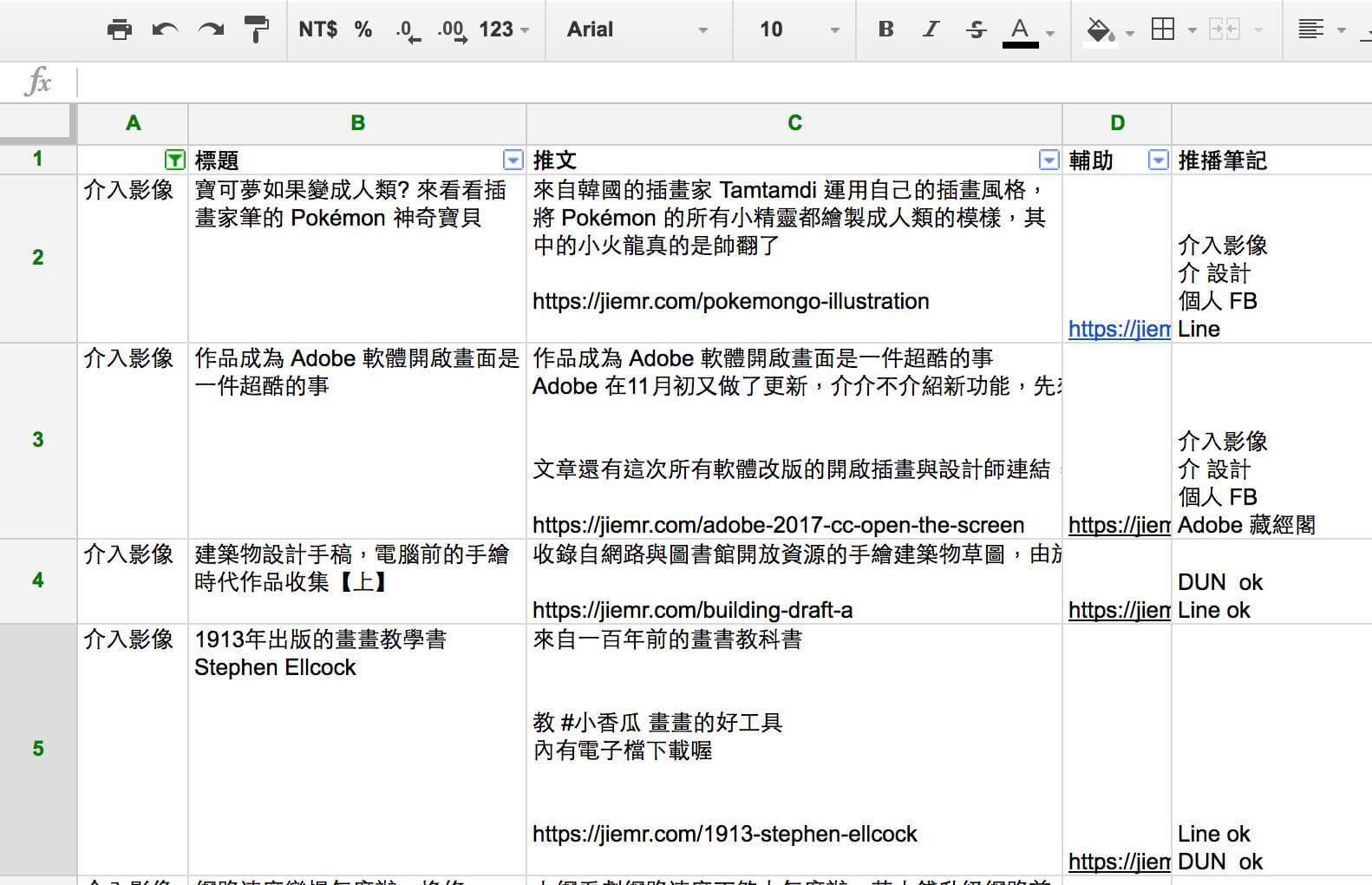Click the Print icon
The height and width of the screenshot is (885, 1372).
[119, 29]
